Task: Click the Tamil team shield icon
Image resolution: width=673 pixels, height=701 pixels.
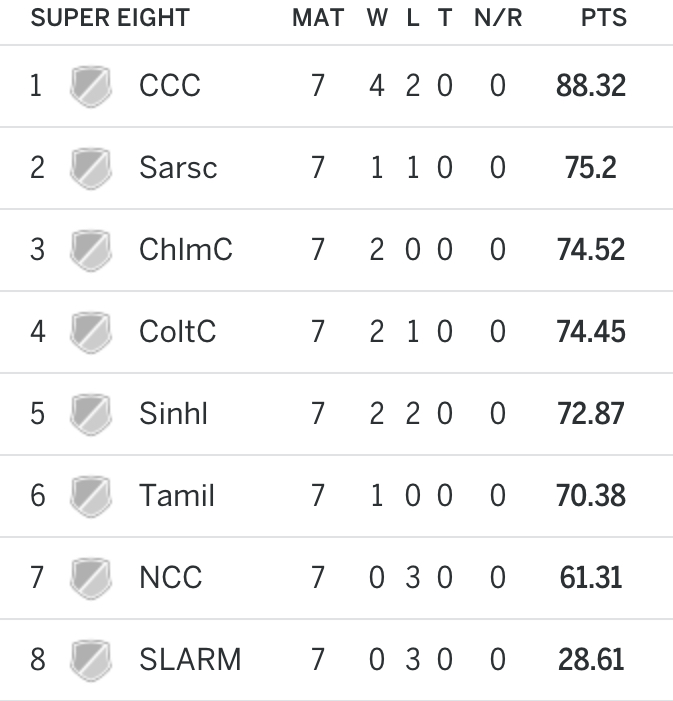Action: pyautogui.click(x=90, y=496)
